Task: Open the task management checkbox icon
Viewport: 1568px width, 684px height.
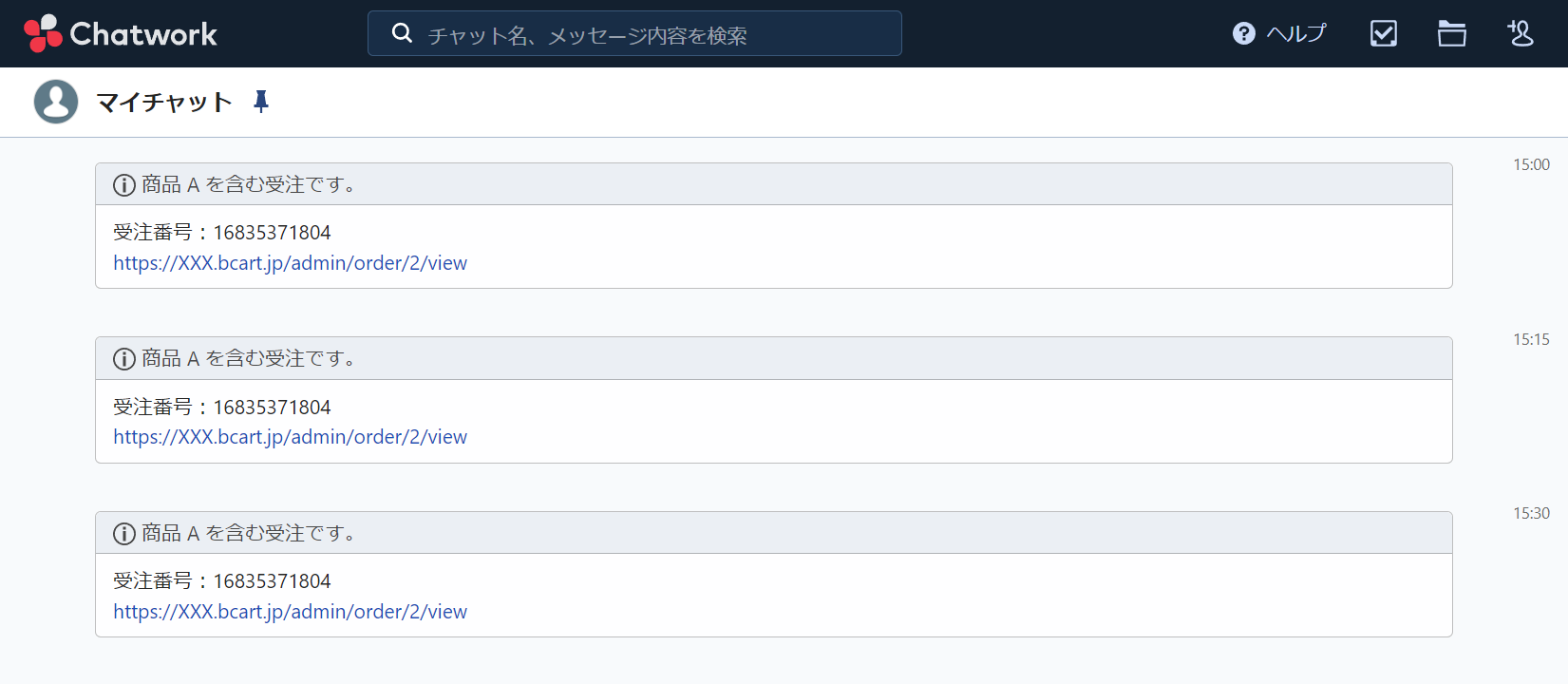Action: (x=1383, y=34)
